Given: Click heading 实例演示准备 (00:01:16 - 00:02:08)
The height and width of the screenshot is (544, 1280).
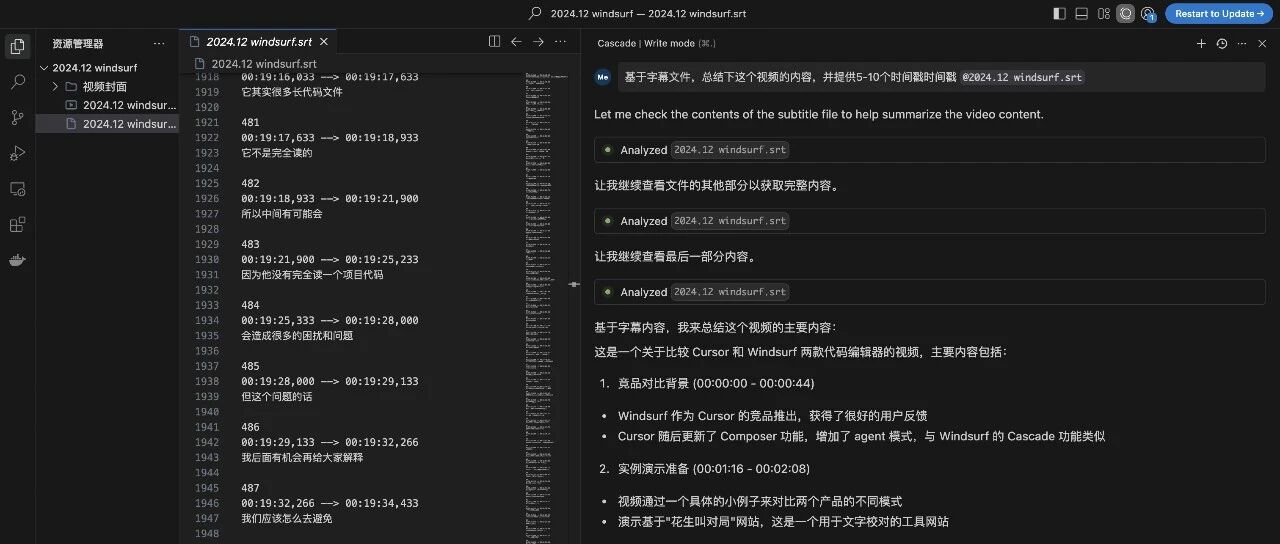Looking at the screenshot, I should pos(714,469).
